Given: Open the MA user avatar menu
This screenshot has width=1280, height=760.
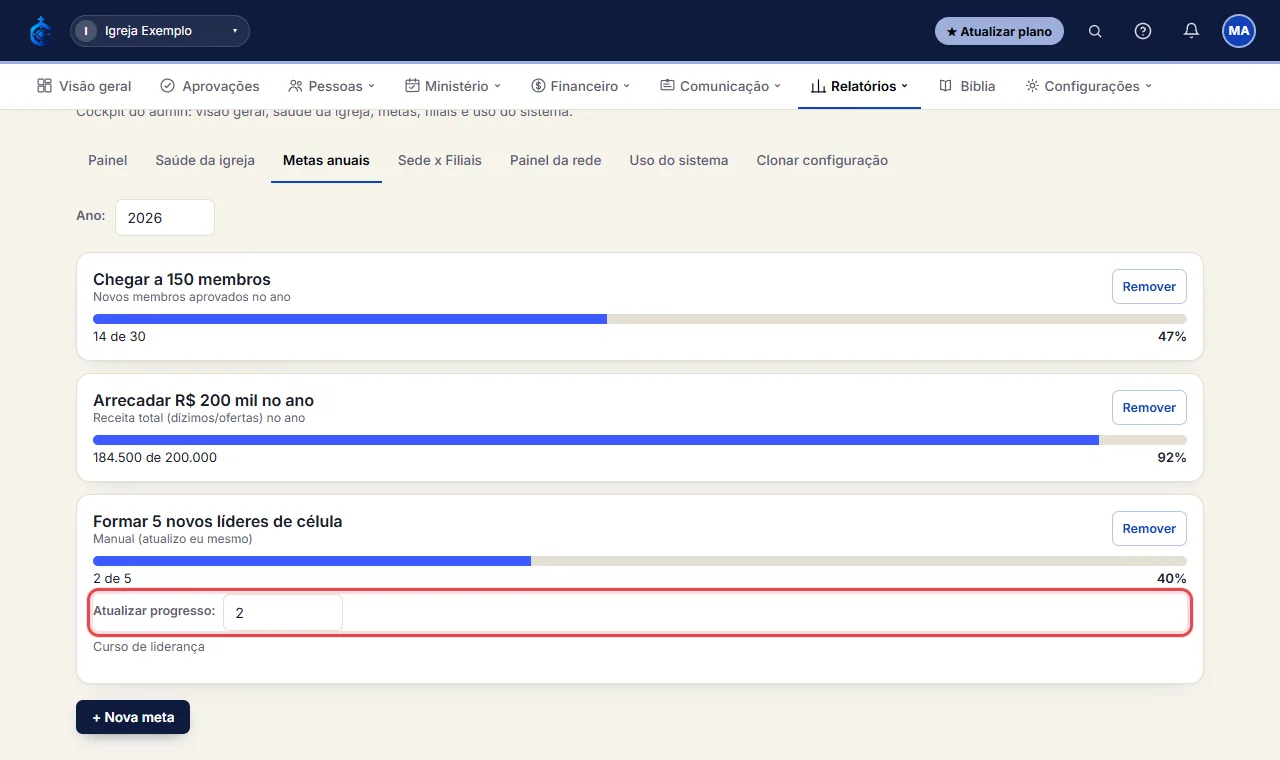Looking at the screenshot, I should (x=1239, y=31).
